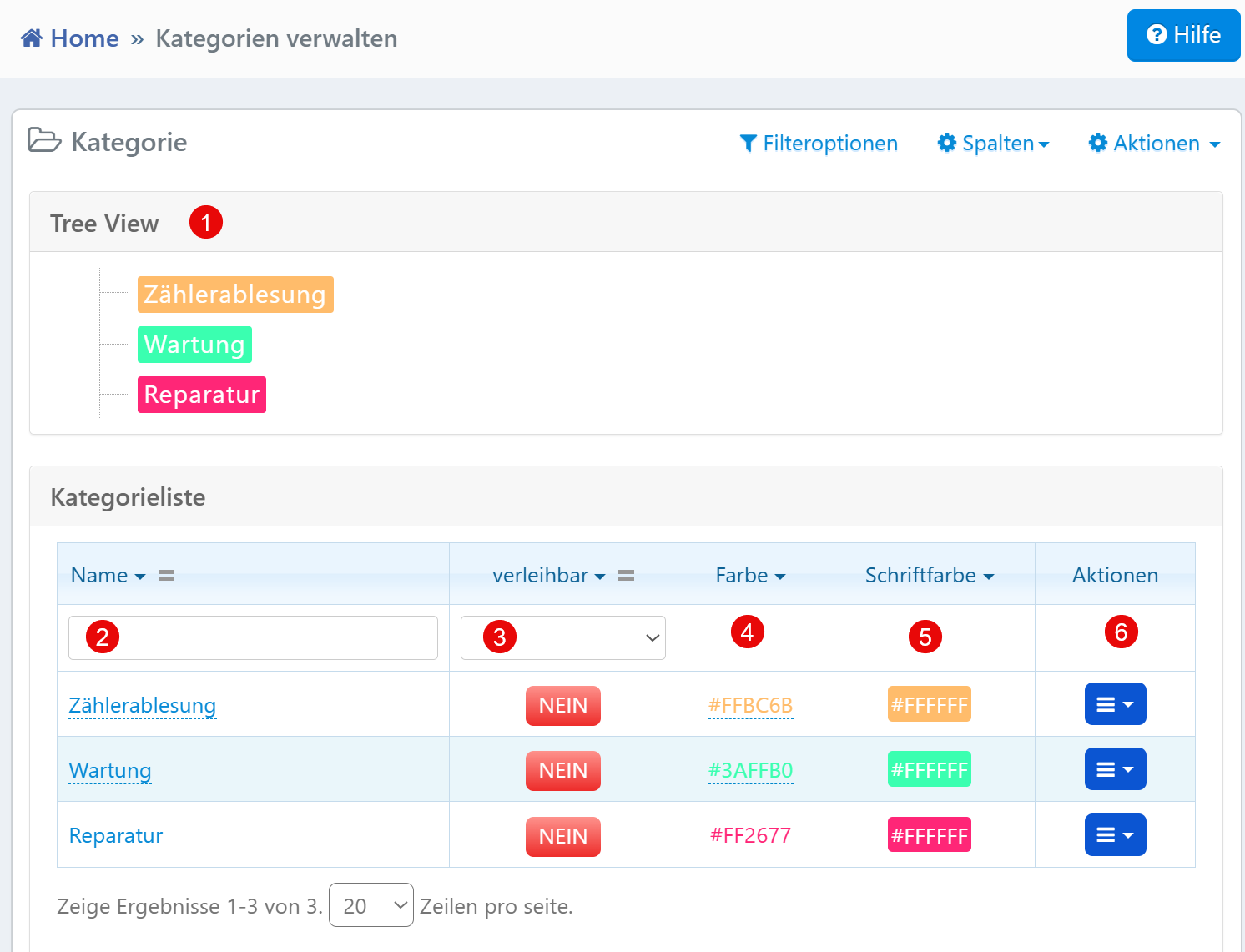1245x952 pixels.
Task: Open the Aktionen menu in the header
Action: tap(1152, 143)
